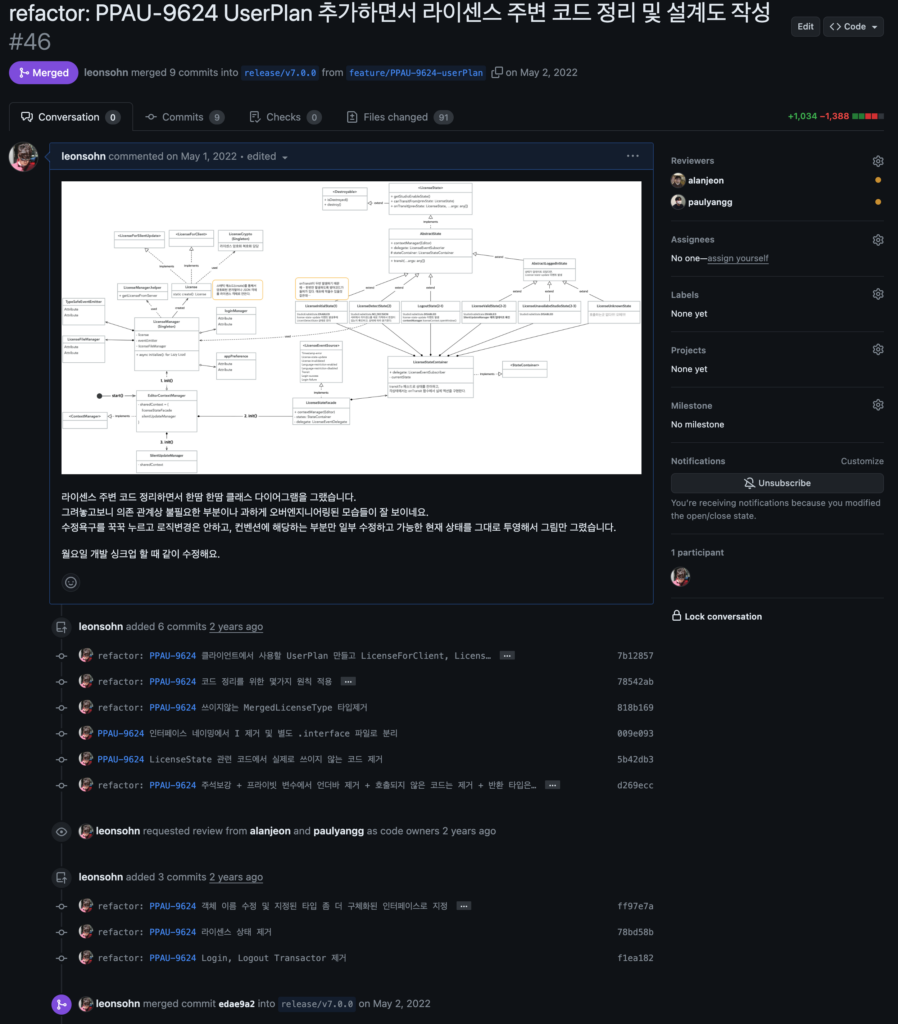
Task: Open the Labels gear settings
Action: [x=877, y=295]
